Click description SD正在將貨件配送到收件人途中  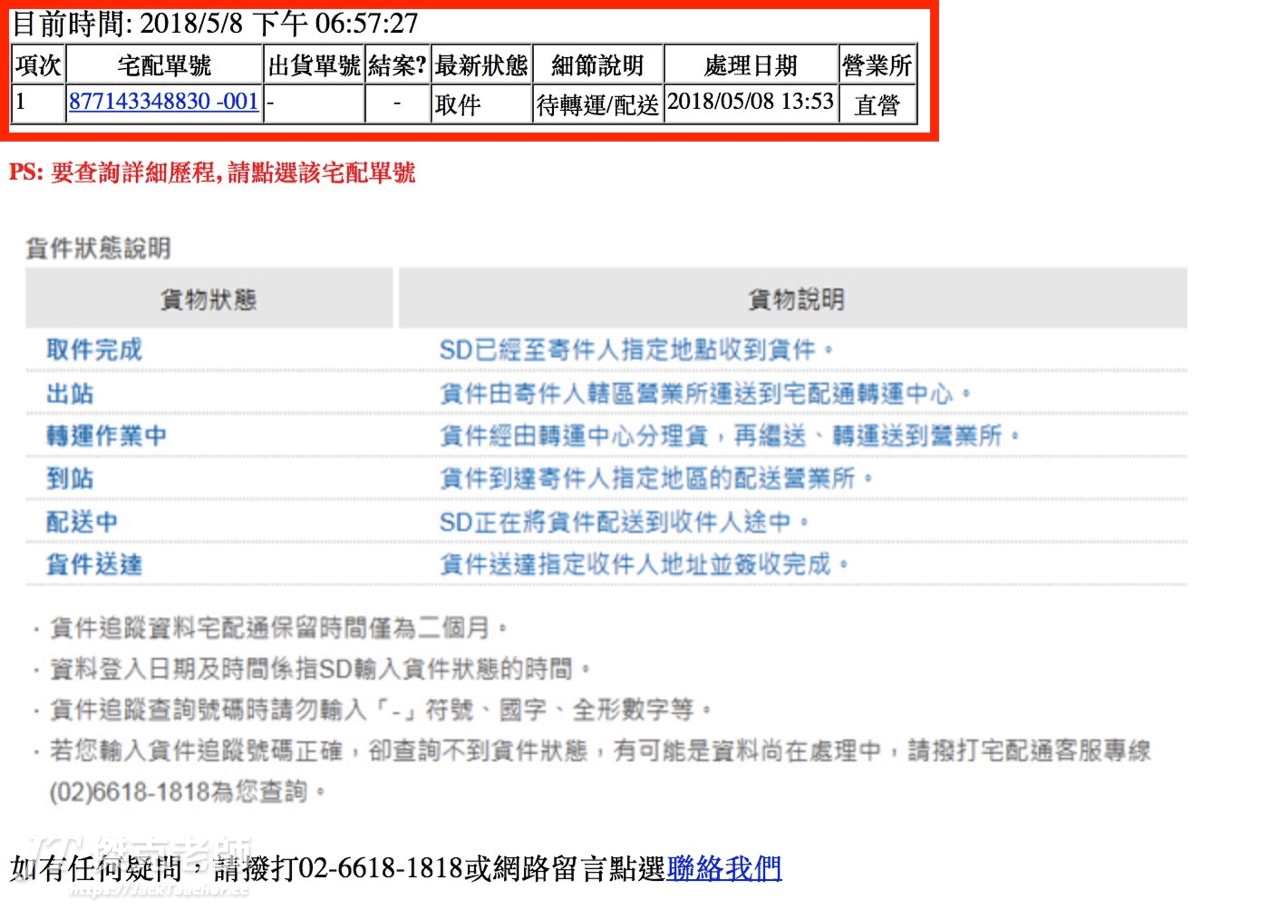[625, 522]
